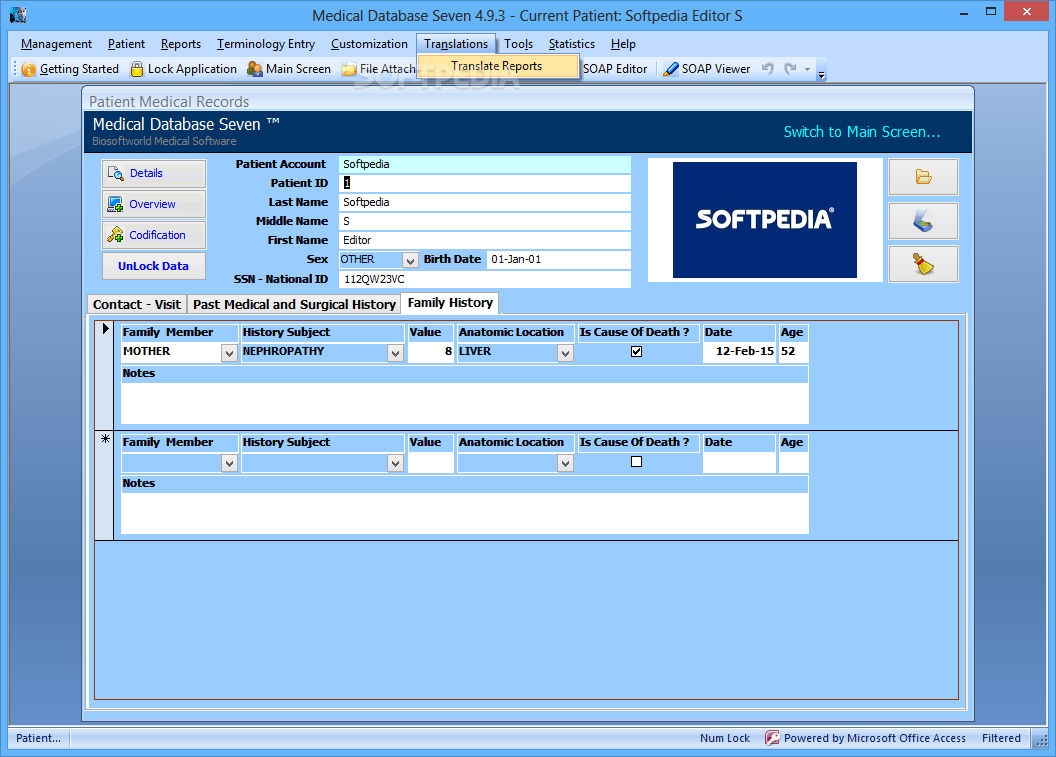Image resolution: width=1056 pixels, height=757 pixels.
Task: Click the Main Screen people icon
Action: click(x=255, y=69)
